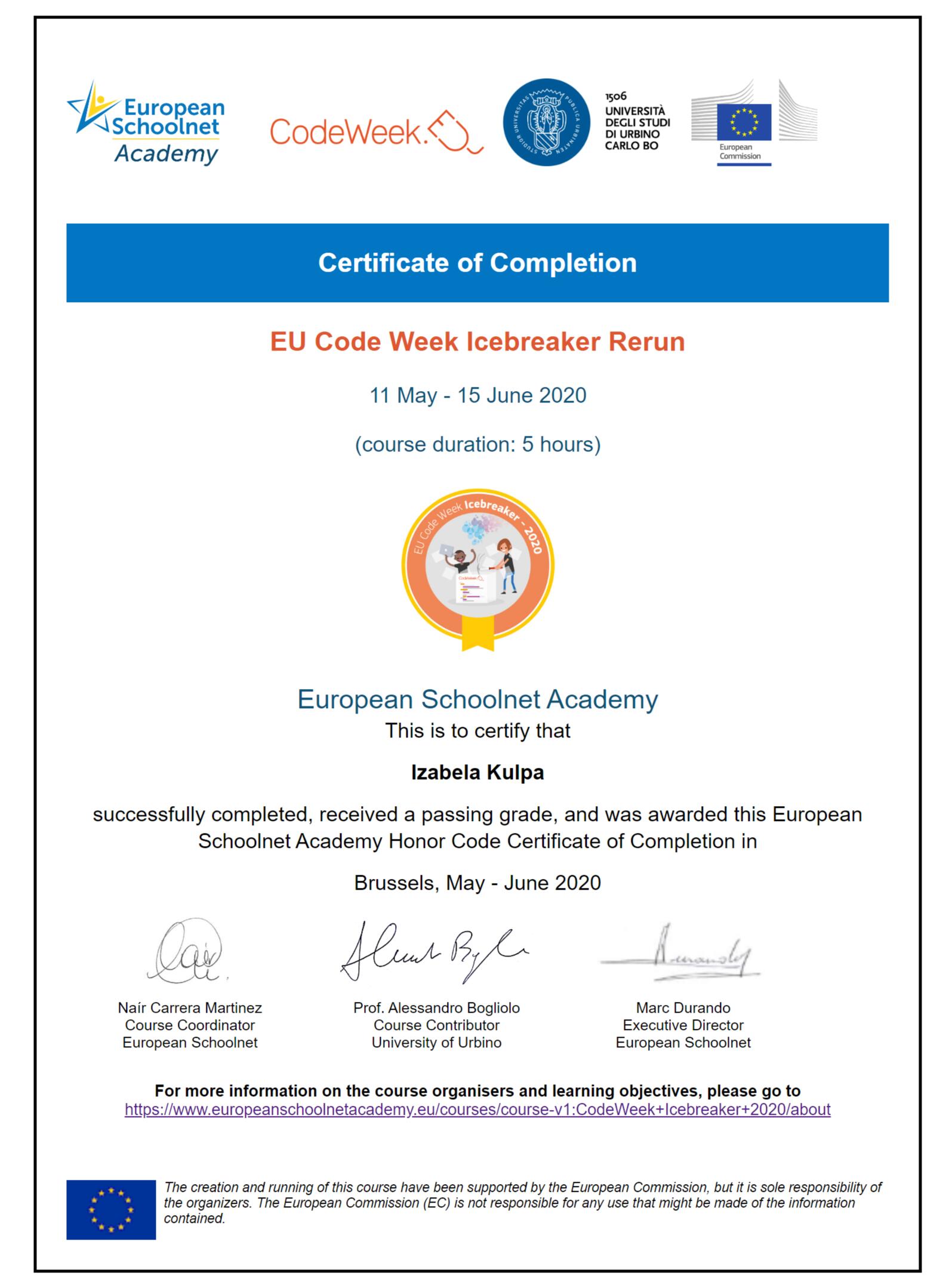The image size is (952, 1285).
Task: Click the name Marc Durando
Action: [x=683, y=1008]
